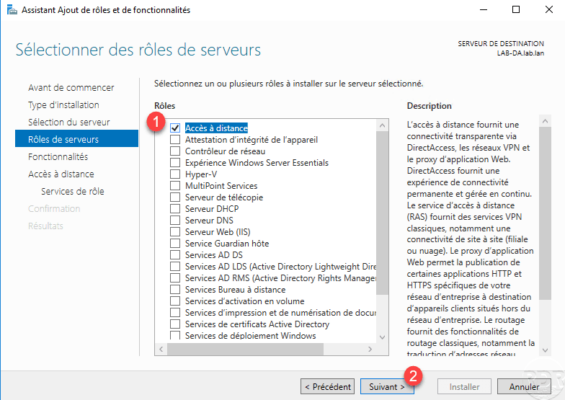
Task: Enable Services d'activation en volume checkbox
Action: click(x=175, y=301)
